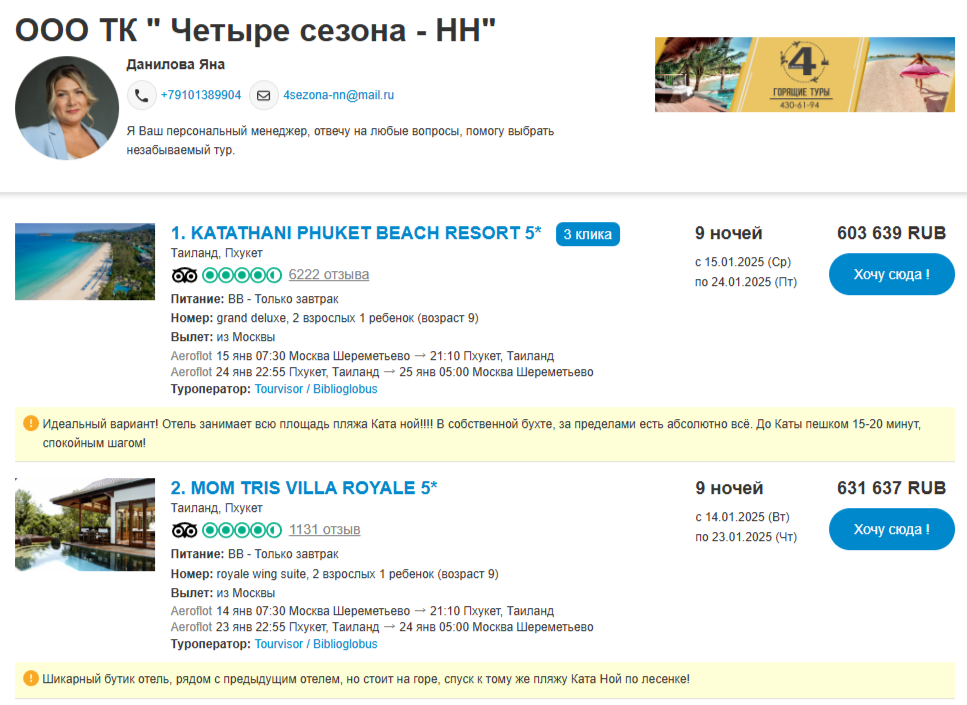Click the 24 янв 22:55 Aeroflot return flight

tap(382, 372)
